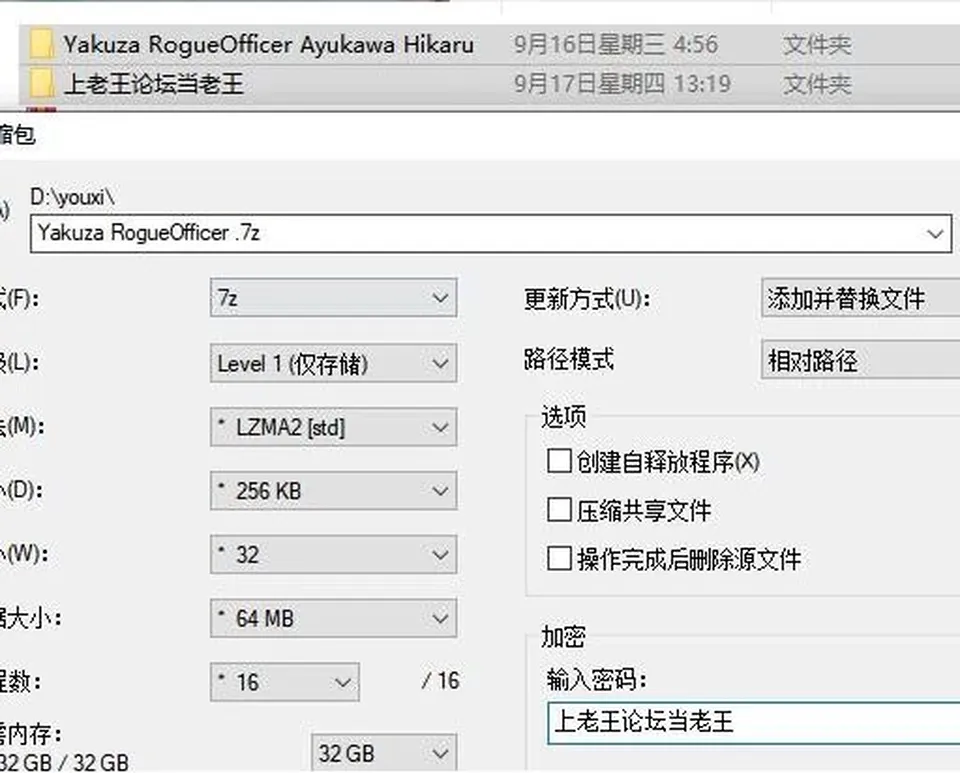This screenshot has height=773, width=960.
Task: Click the date 9月17日星期四 13:19
Action: (x=622, y=84)
